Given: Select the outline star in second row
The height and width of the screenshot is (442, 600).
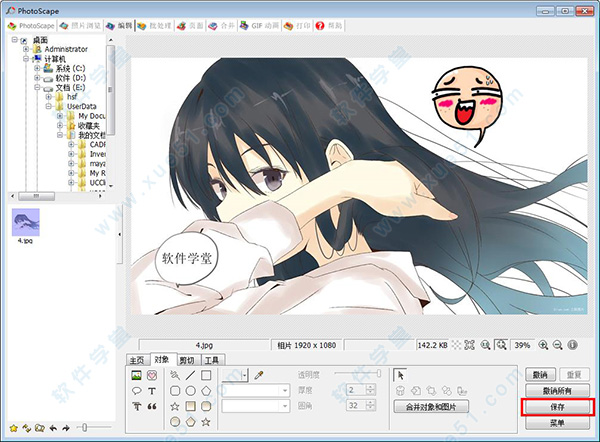Looking at the screenshot, I should click(x=175, y=406).
